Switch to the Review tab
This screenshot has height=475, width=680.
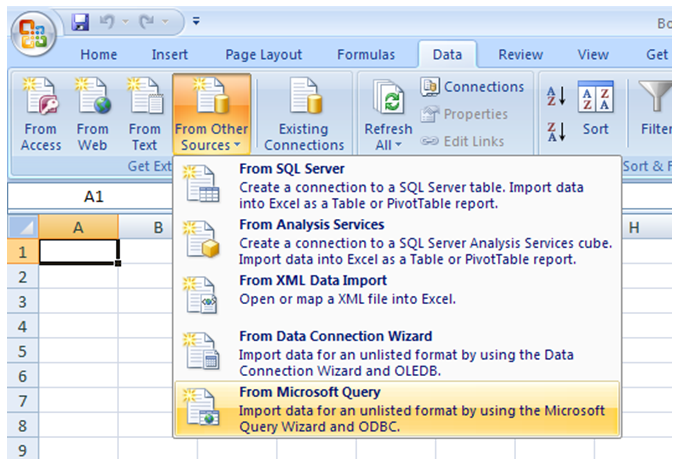click(x=520, y=55)
